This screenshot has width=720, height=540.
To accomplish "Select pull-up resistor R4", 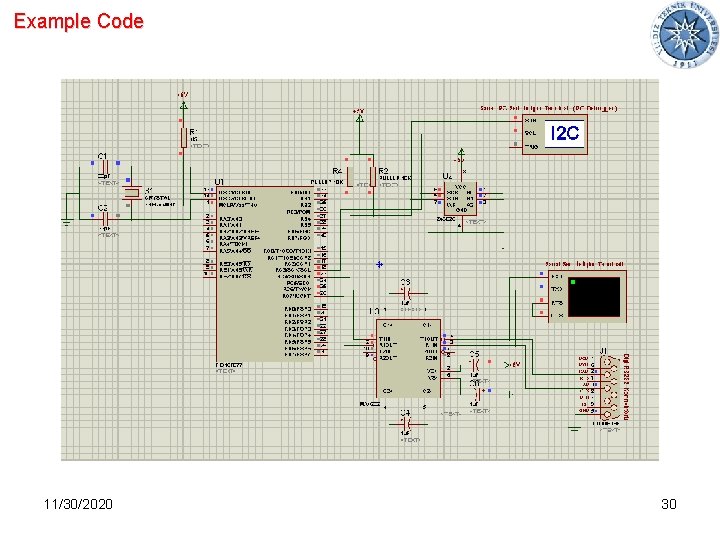I will 349,177.
